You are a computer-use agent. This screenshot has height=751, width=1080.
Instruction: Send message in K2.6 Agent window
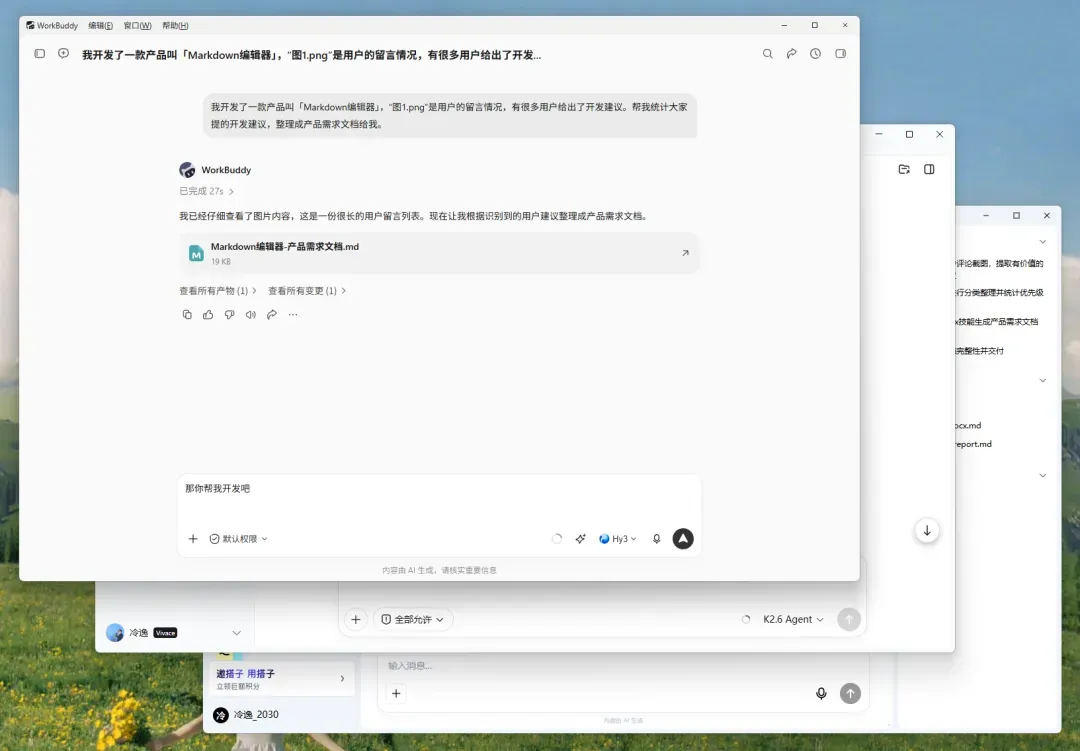point(849,619)
